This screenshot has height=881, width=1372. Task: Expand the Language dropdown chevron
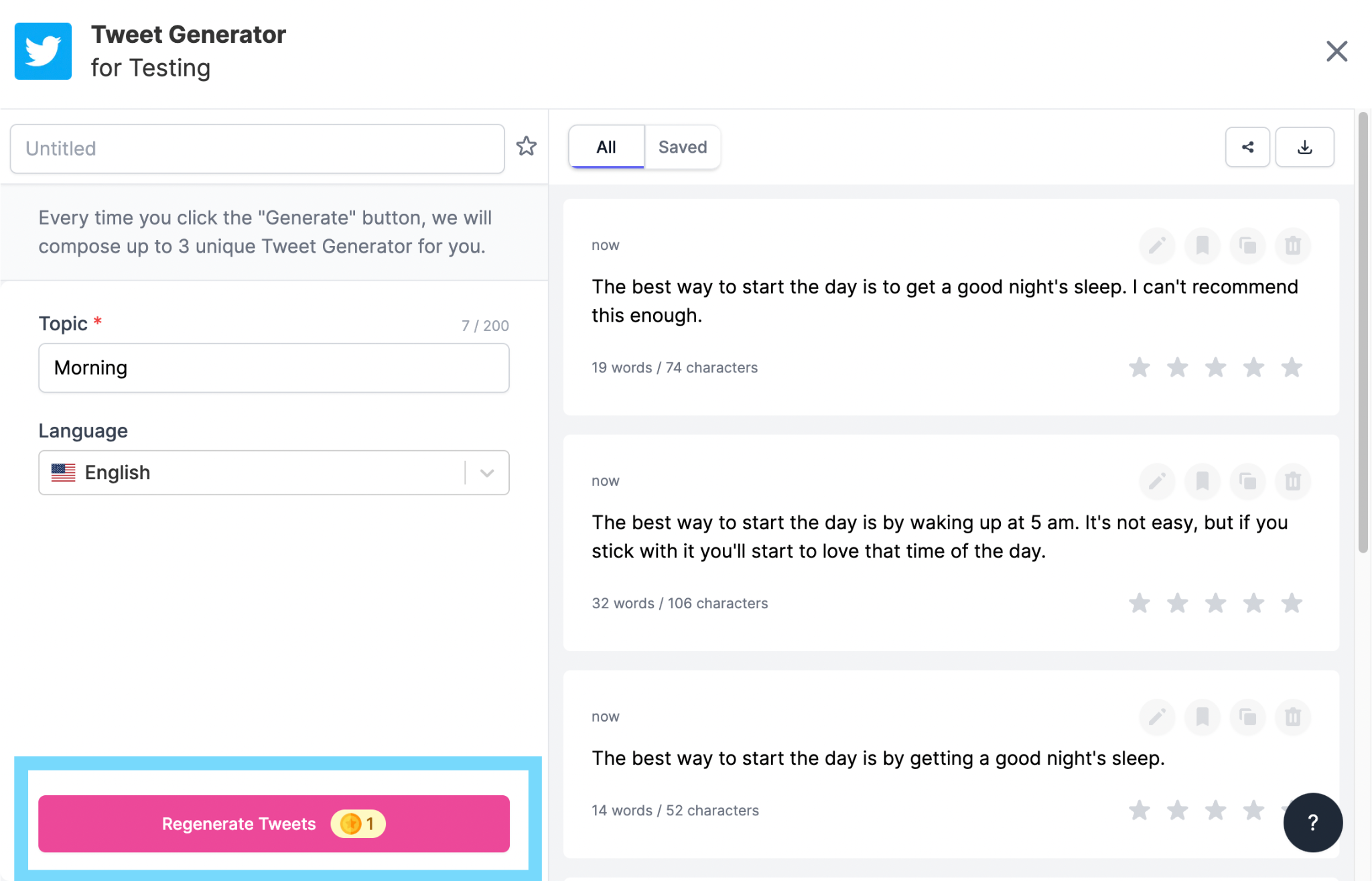487,473
